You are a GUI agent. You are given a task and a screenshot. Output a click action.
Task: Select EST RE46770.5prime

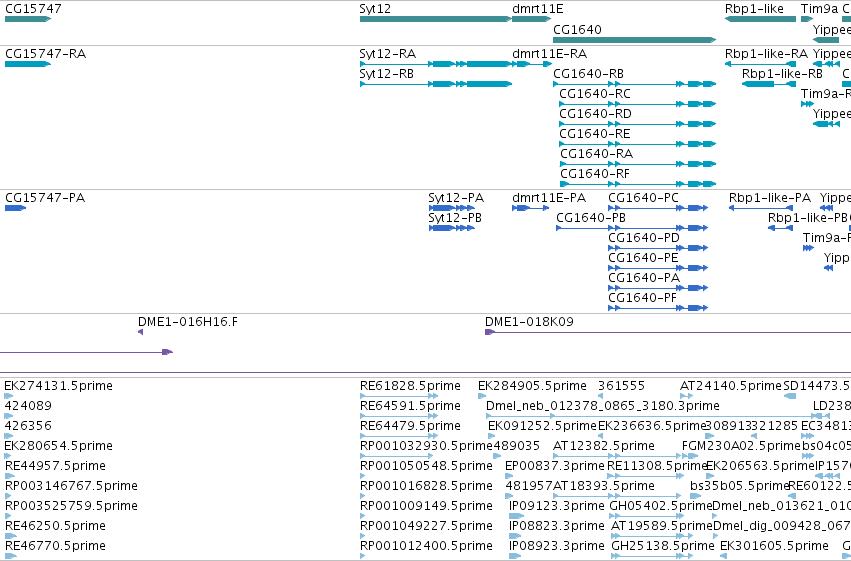point(55,546)
